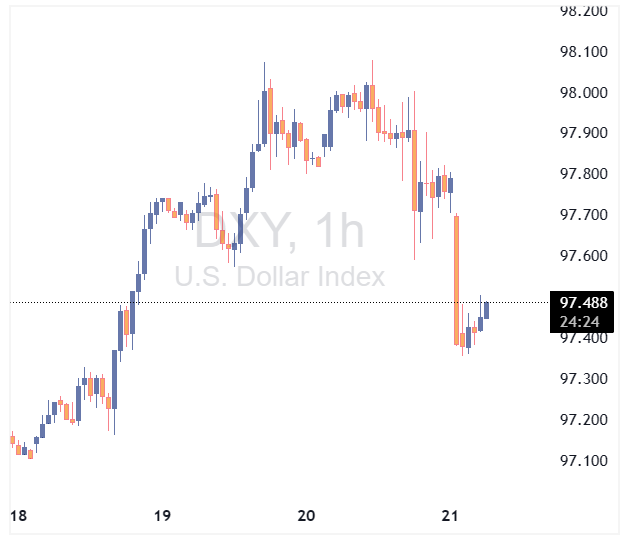Click the 98.200 price axis label
Viewport: 629px width, 552px height.
584,11
